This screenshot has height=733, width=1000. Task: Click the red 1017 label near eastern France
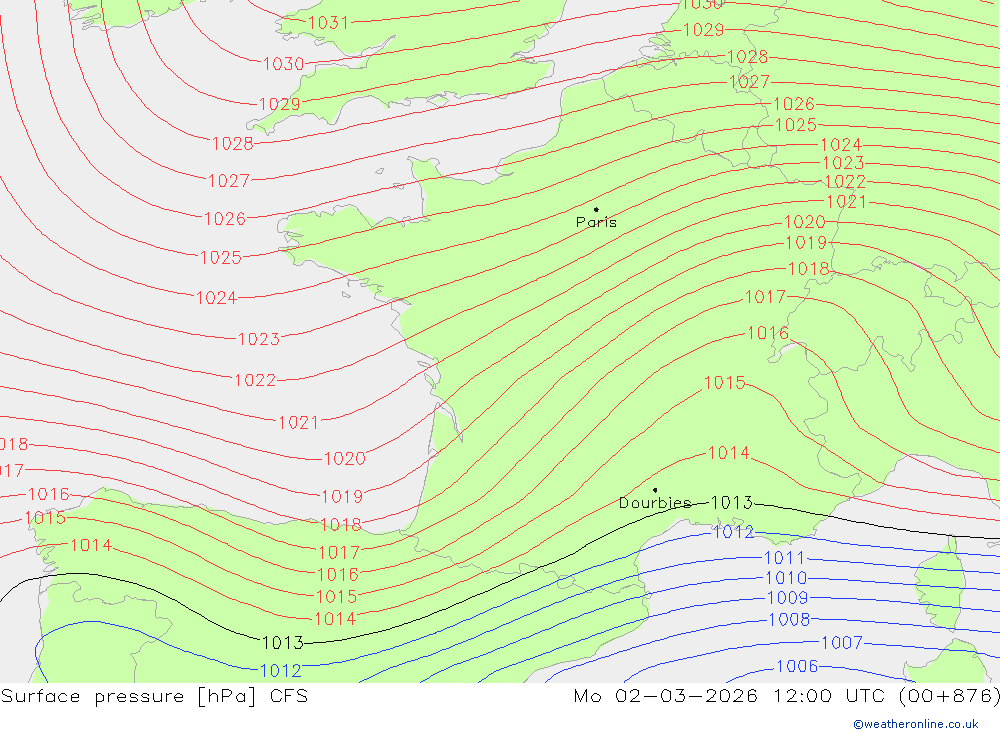(x=765, y=297)
